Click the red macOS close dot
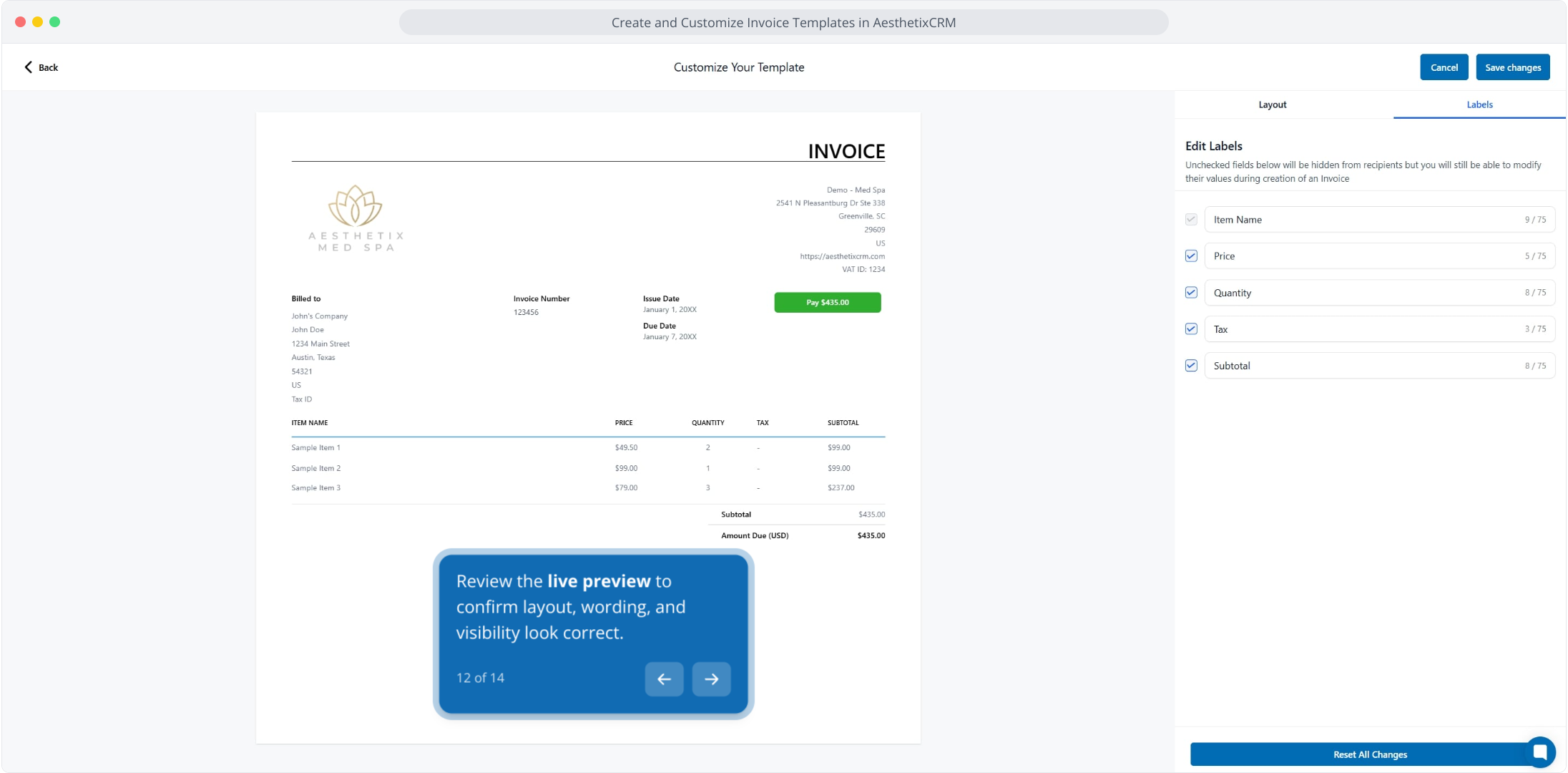1568x773 pixels. coord(21,22)
